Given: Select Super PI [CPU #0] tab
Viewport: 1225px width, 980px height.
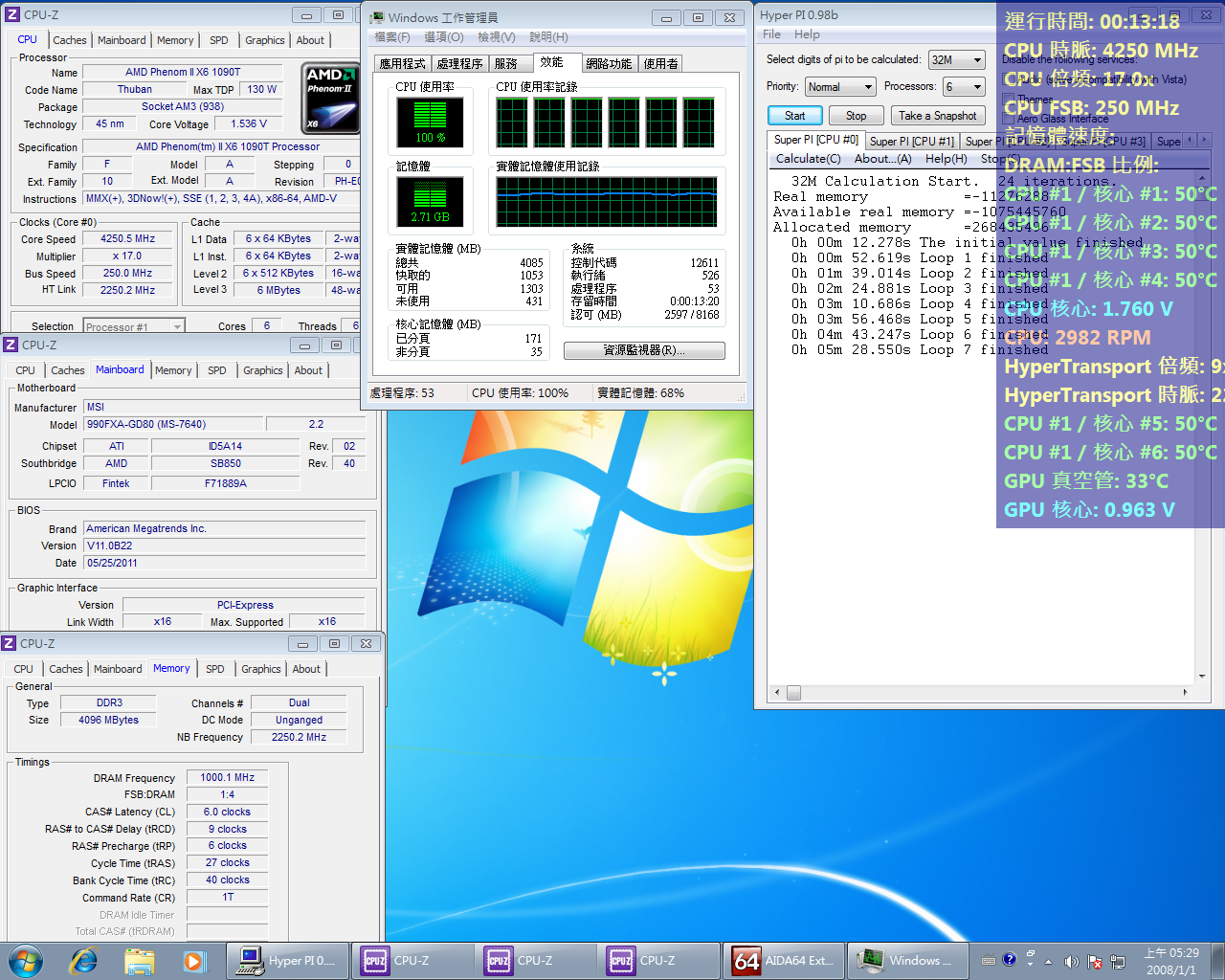Looking at the screenshot, I should pyautogui.click(x=815, y=140).
